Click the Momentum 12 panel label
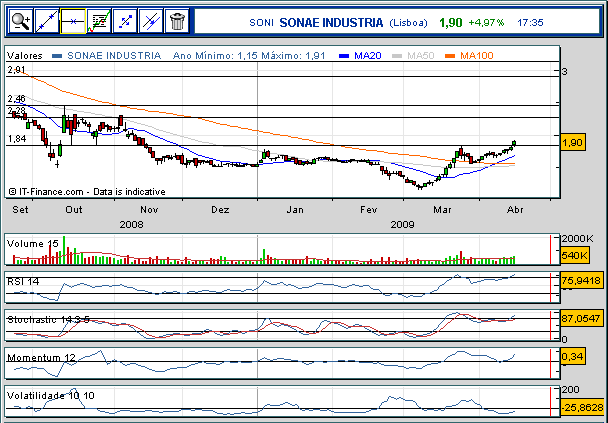This screenshot has height=423, width=608. pyautogui.click(x=41, y=357)
